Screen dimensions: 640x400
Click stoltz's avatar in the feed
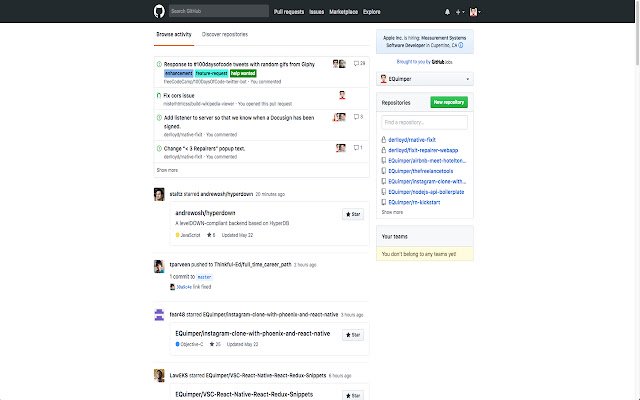pyautogui.click(x=159, y=193)
